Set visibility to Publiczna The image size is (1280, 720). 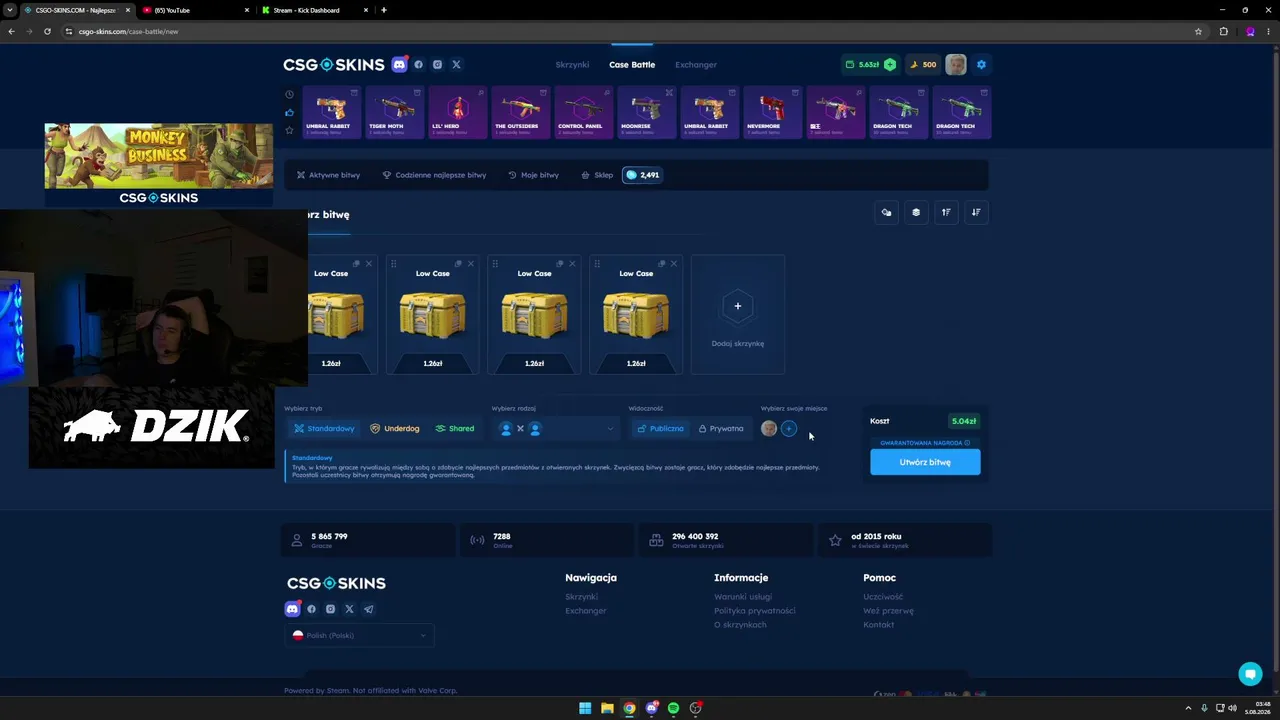(660, 429)
